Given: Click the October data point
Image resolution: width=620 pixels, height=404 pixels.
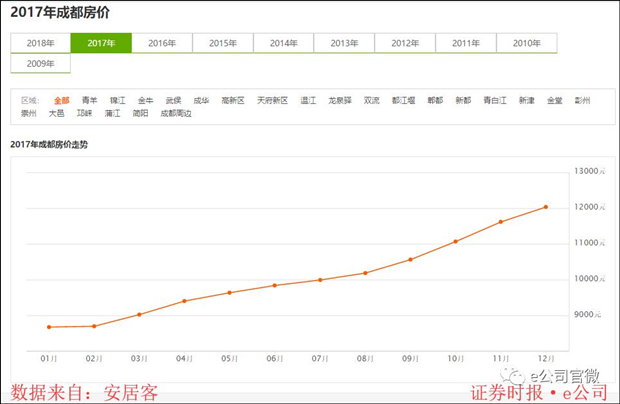Looking at the screenshot, I should (x=456, y=241).
